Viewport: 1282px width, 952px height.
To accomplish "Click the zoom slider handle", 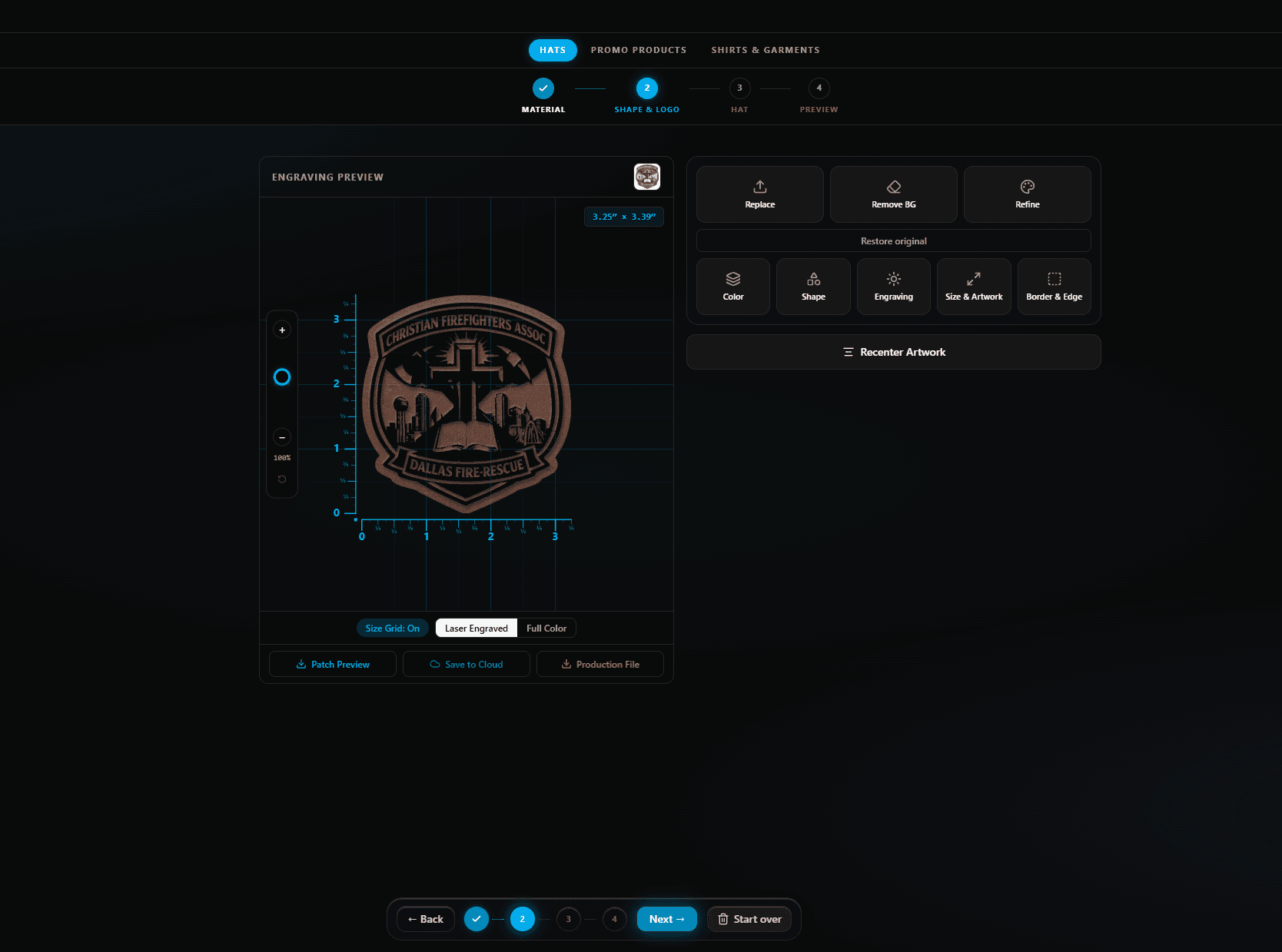I will (x=282, y=377).
